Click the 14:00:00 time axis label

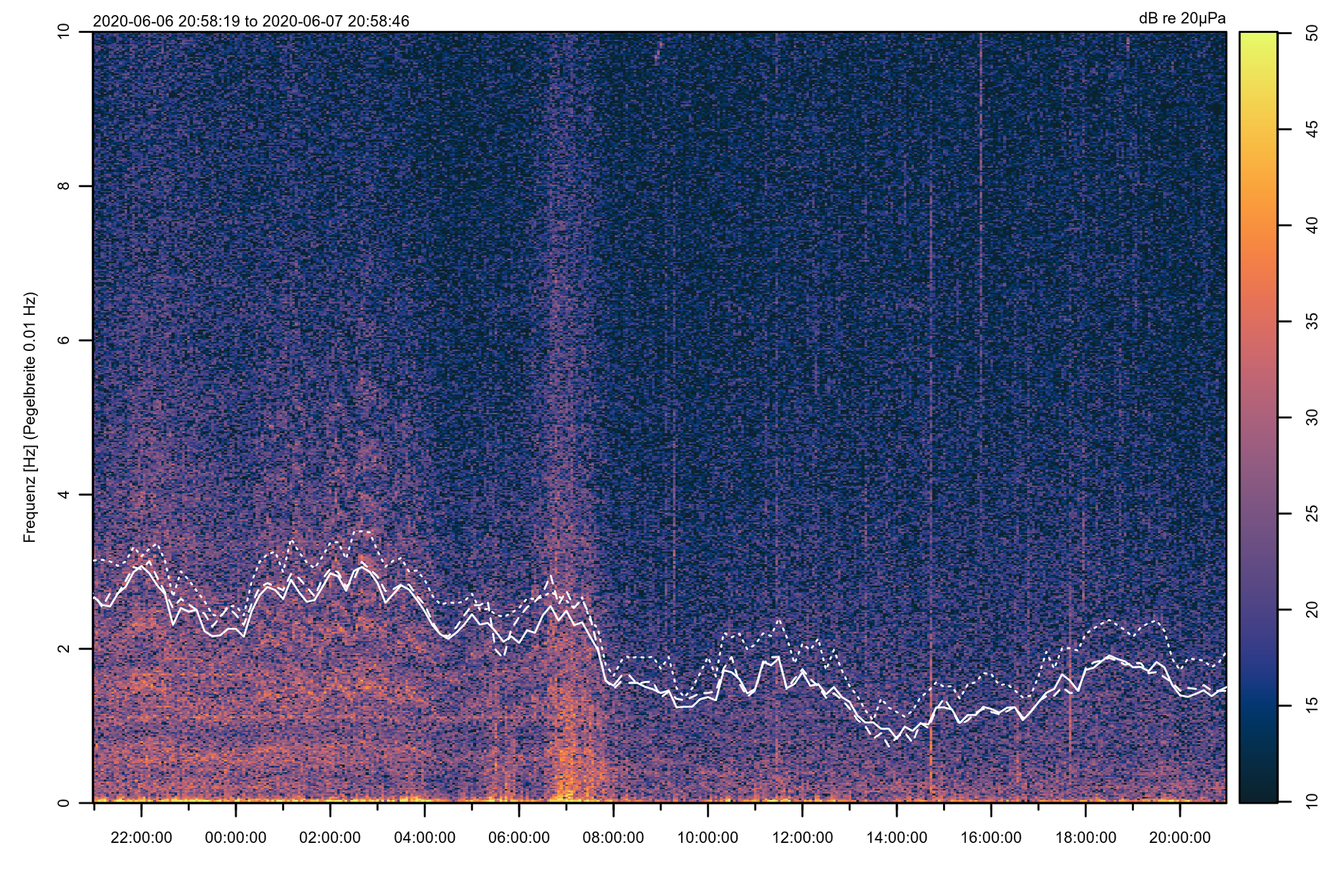pyautogui.click(x=896, y=838)
